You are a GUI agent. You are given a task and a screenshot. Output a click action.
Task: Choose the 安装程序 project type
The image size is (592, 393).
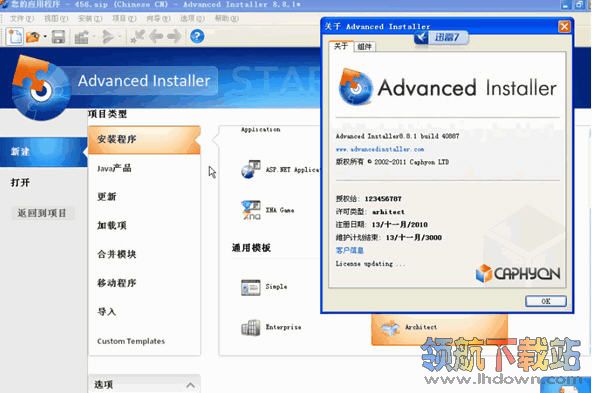pyautogui.click(x=144, y=139)
